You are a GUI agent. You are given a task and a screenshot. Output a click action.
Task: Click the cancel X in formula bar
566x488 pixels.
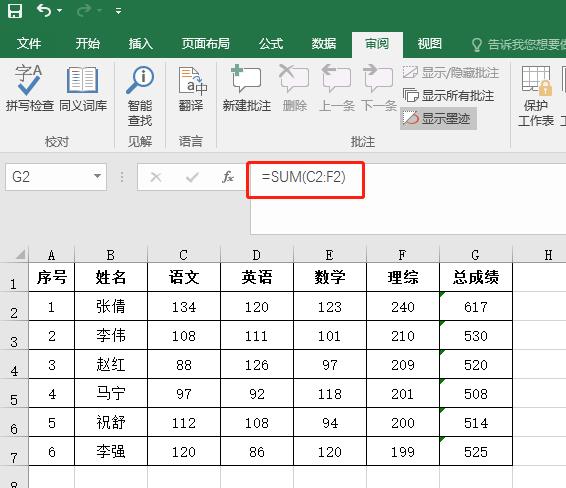(x=156, y=177)
